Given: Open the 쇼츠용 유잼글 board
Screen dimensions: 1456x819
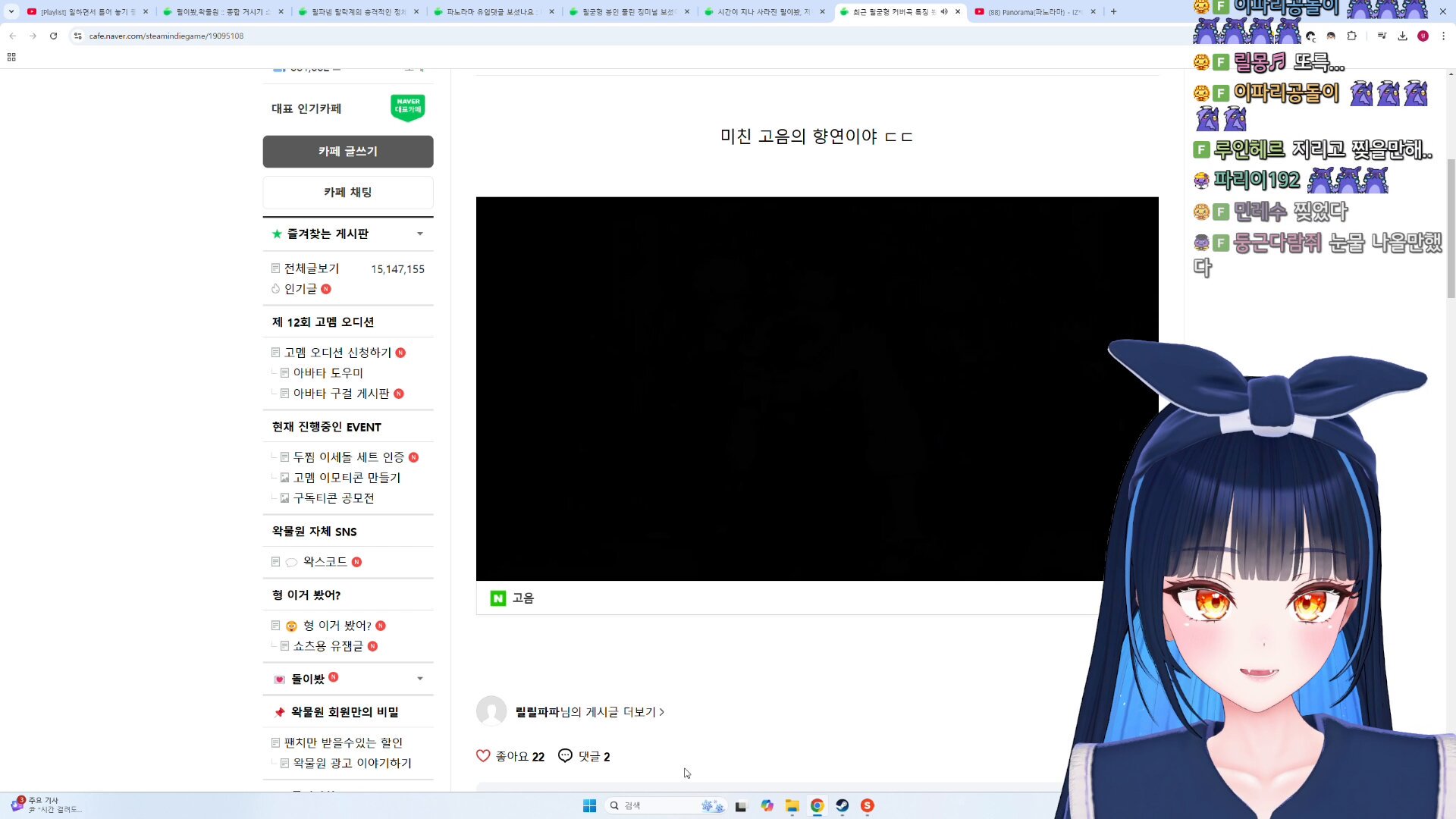Looking at the screenshot, I should pyautogui.click(x=328, y=646).
